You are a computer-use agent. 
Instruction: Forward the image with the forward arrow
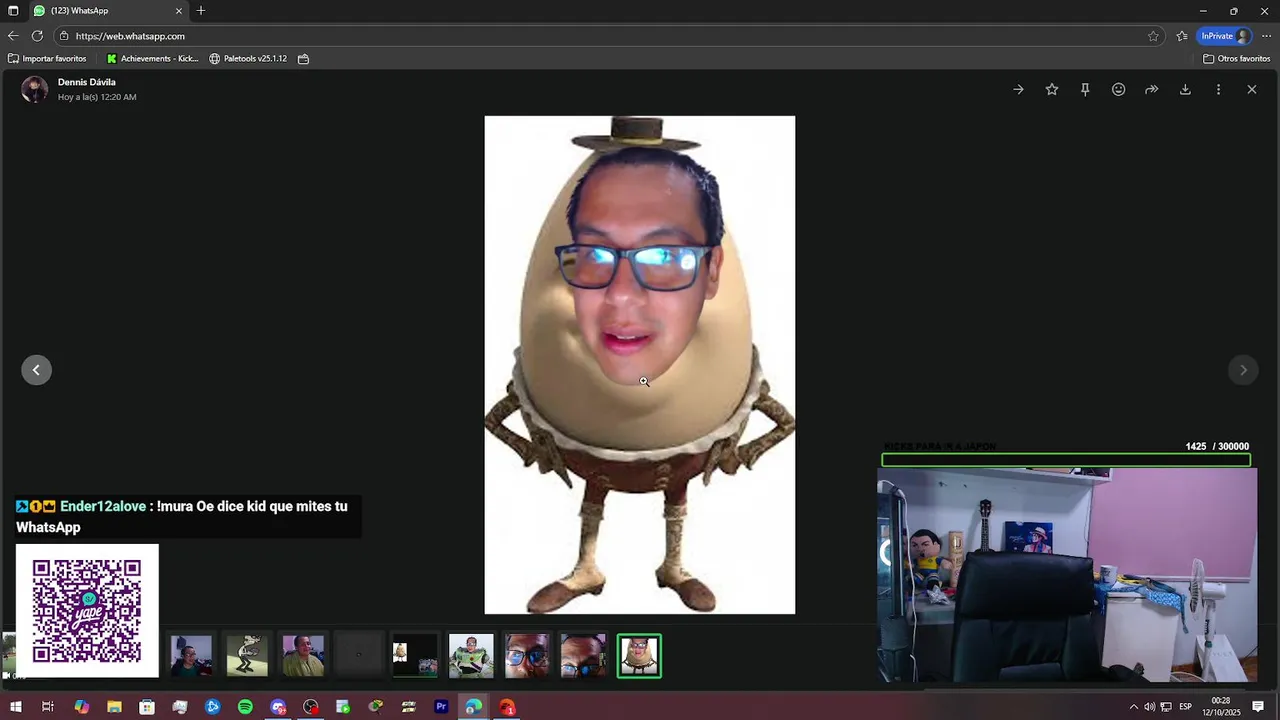[1152, 89]
